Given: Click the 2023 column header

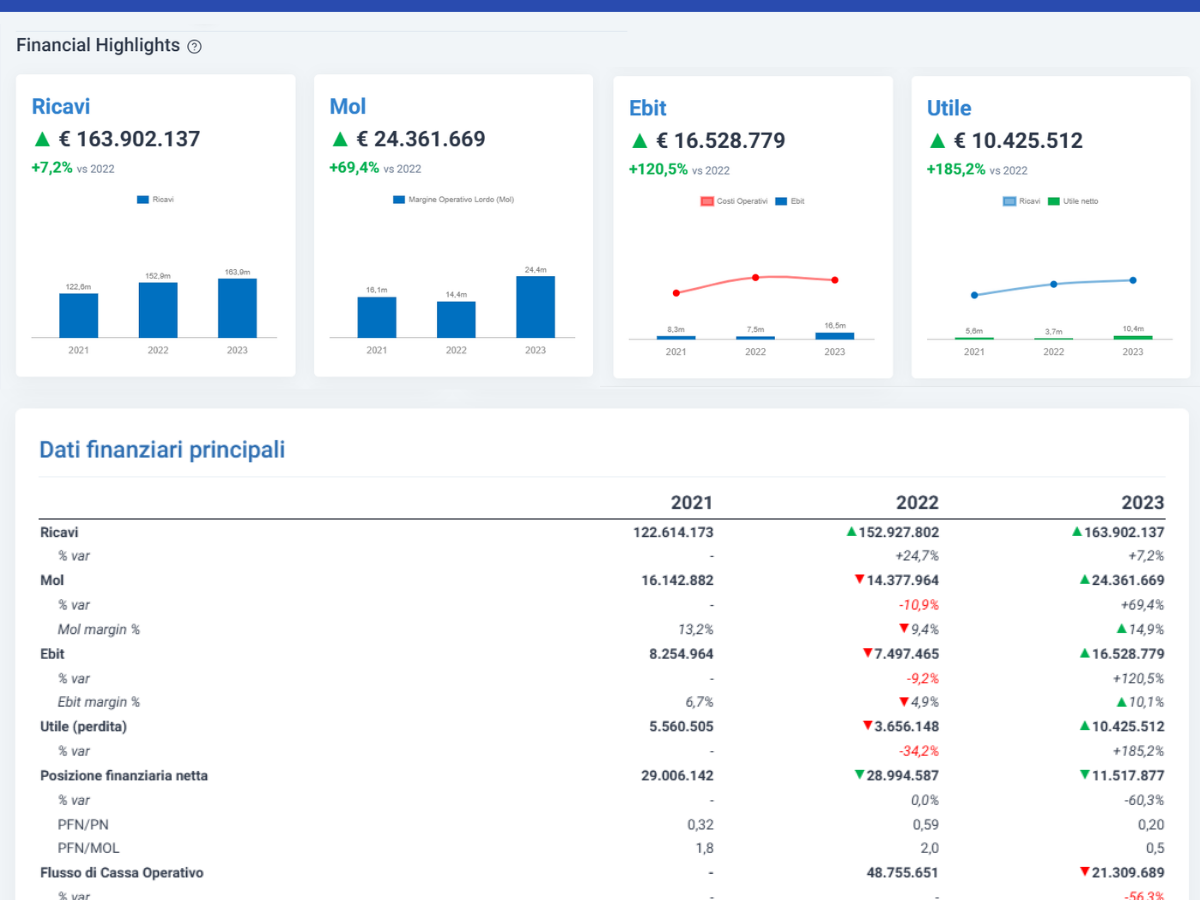Looking at the screenshot, I should coord(1143,503).
